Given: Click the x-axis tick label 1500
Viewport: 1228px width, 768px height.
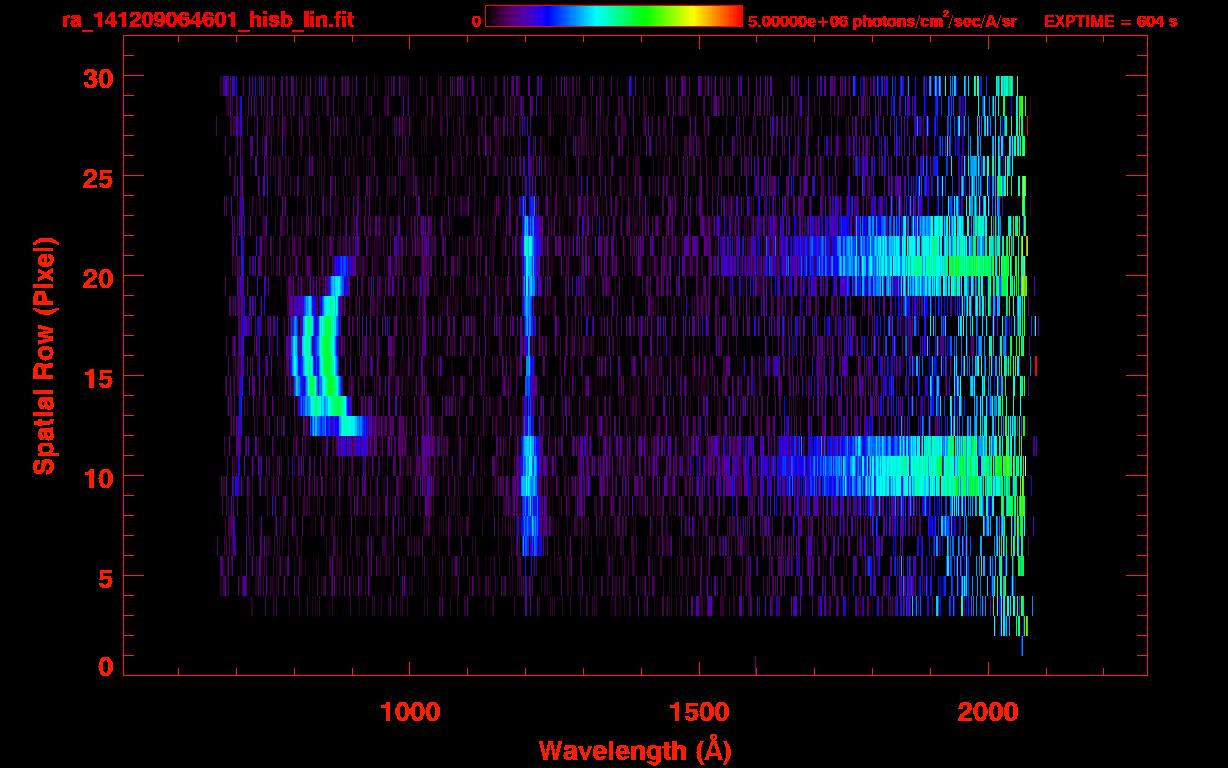Looking at the screenshot, I should 699,711.
